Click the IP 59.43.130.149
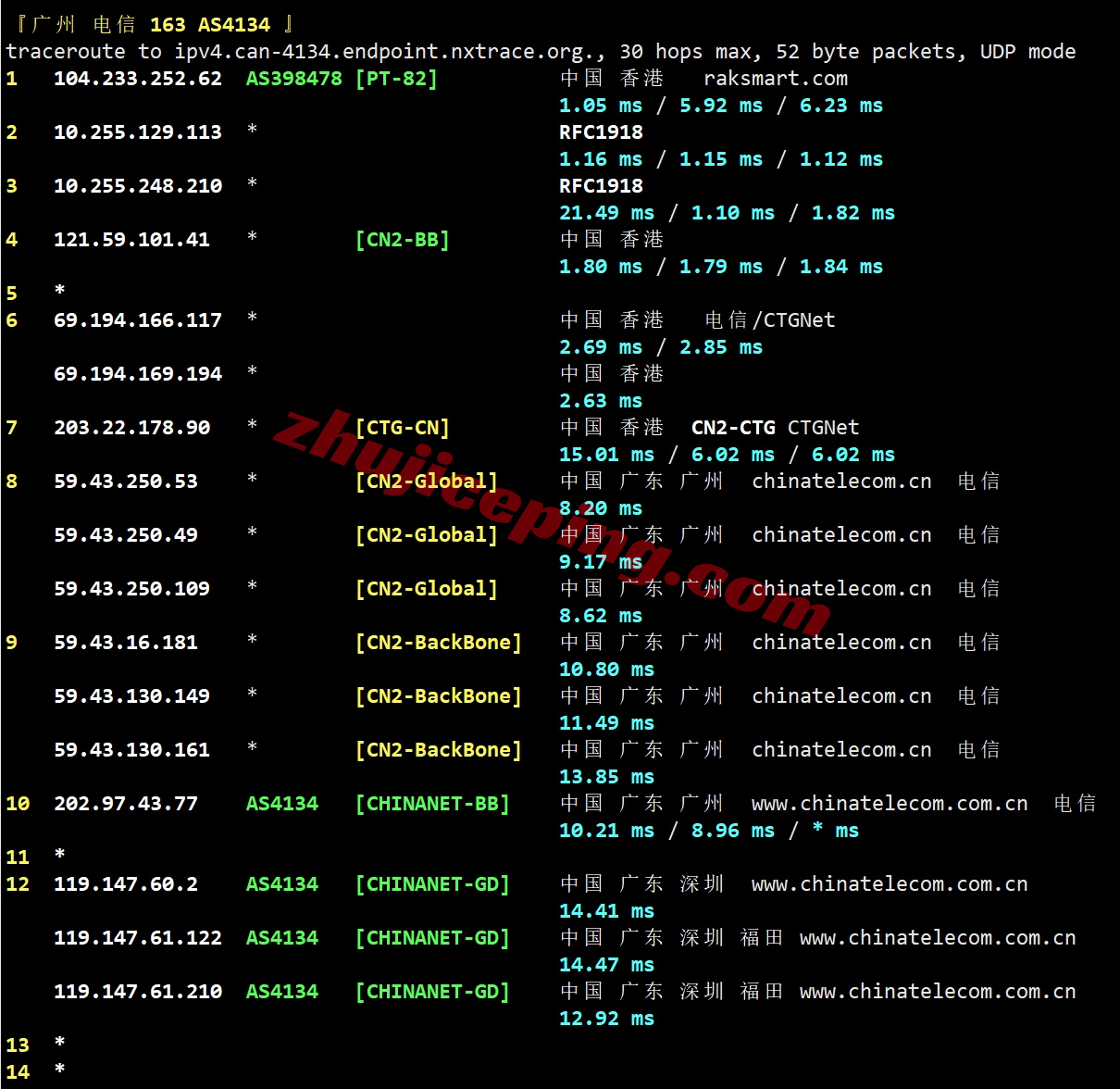 click(131, 696)
